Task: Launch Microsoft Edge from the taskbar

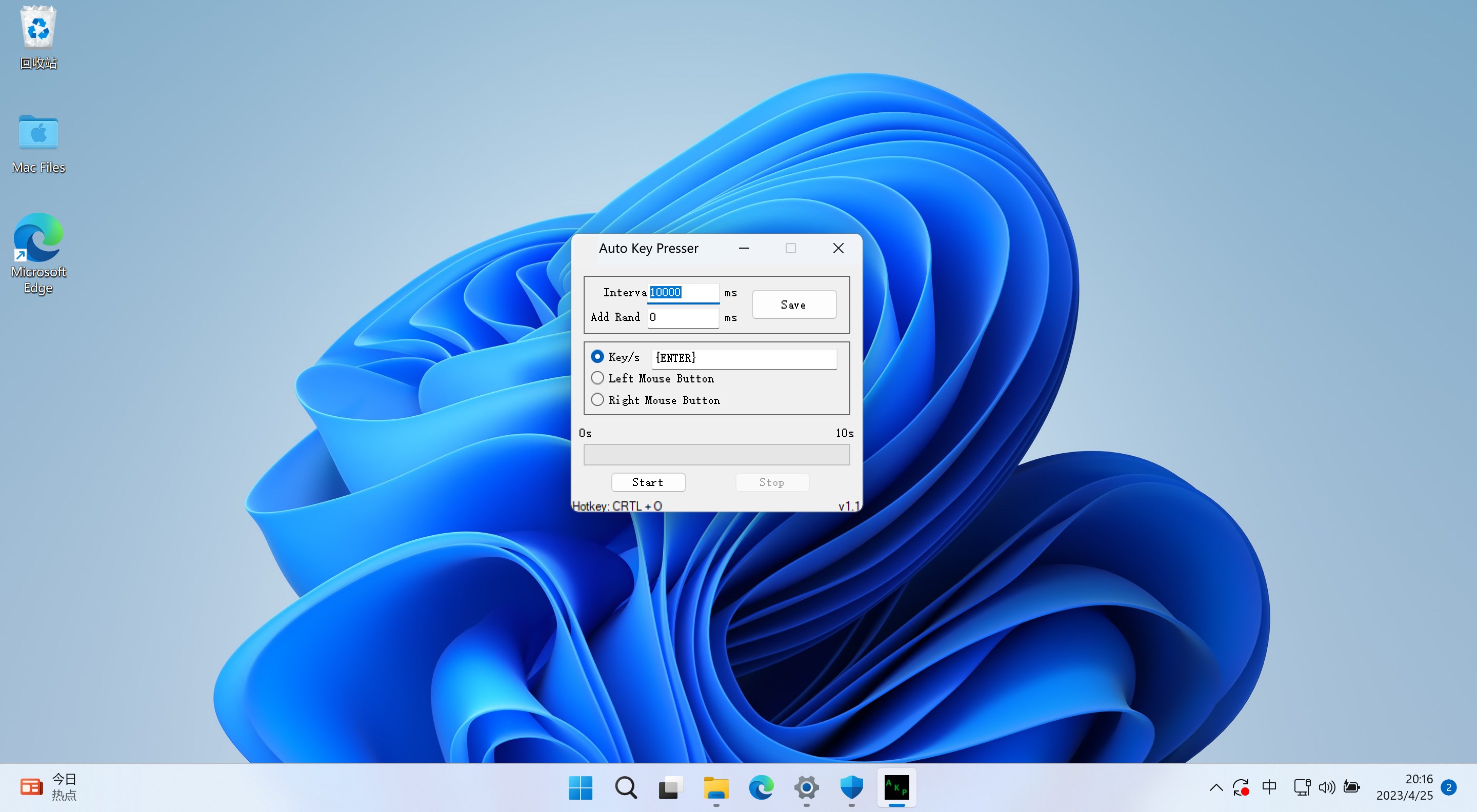Action: click(761, 788)
